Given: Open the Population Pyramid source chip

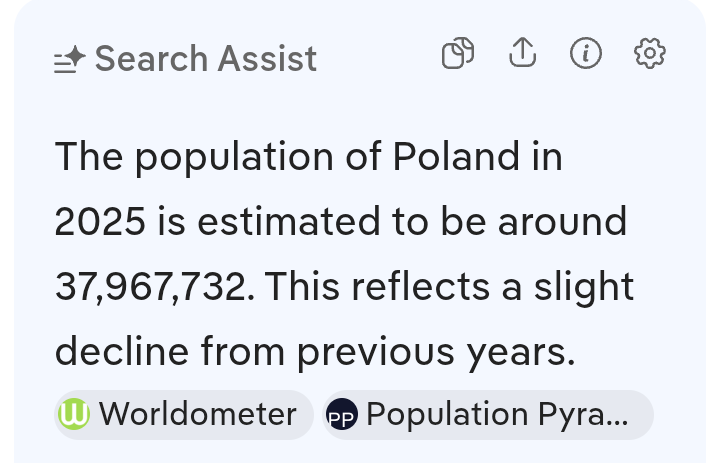Looking at the screenshot, I should point(497,414).
